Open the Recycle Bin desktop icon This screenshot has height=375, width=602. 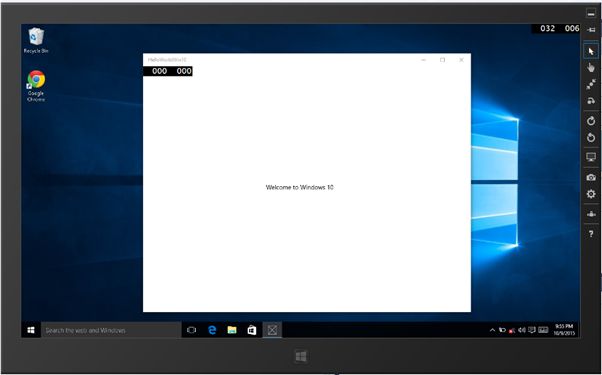pyautogui.click(x=36, y=40)
